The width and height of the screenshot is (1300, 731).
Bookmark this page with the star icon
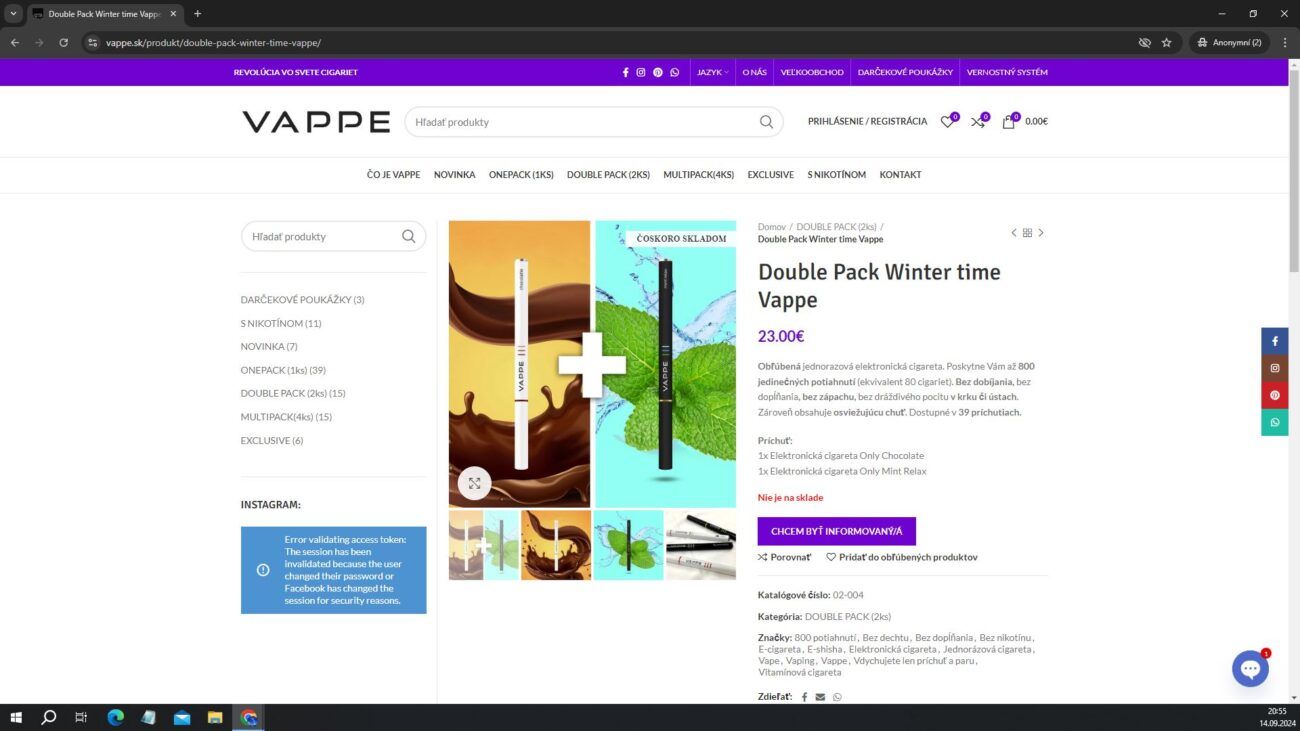(x=1166, y=43)
